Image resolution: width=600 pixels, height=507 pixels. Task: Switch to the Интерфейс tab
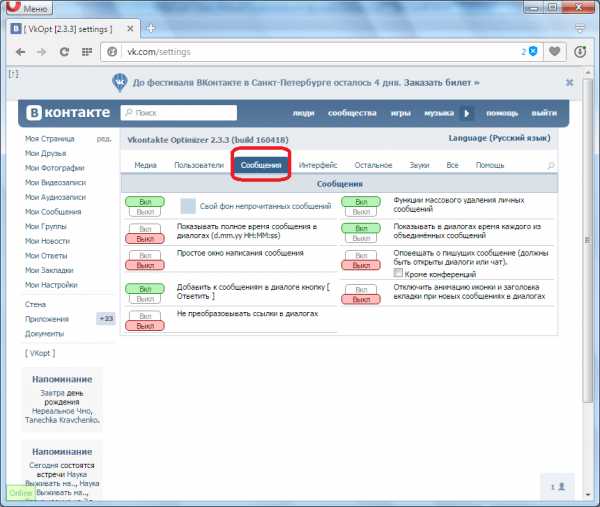pos(318,165)
